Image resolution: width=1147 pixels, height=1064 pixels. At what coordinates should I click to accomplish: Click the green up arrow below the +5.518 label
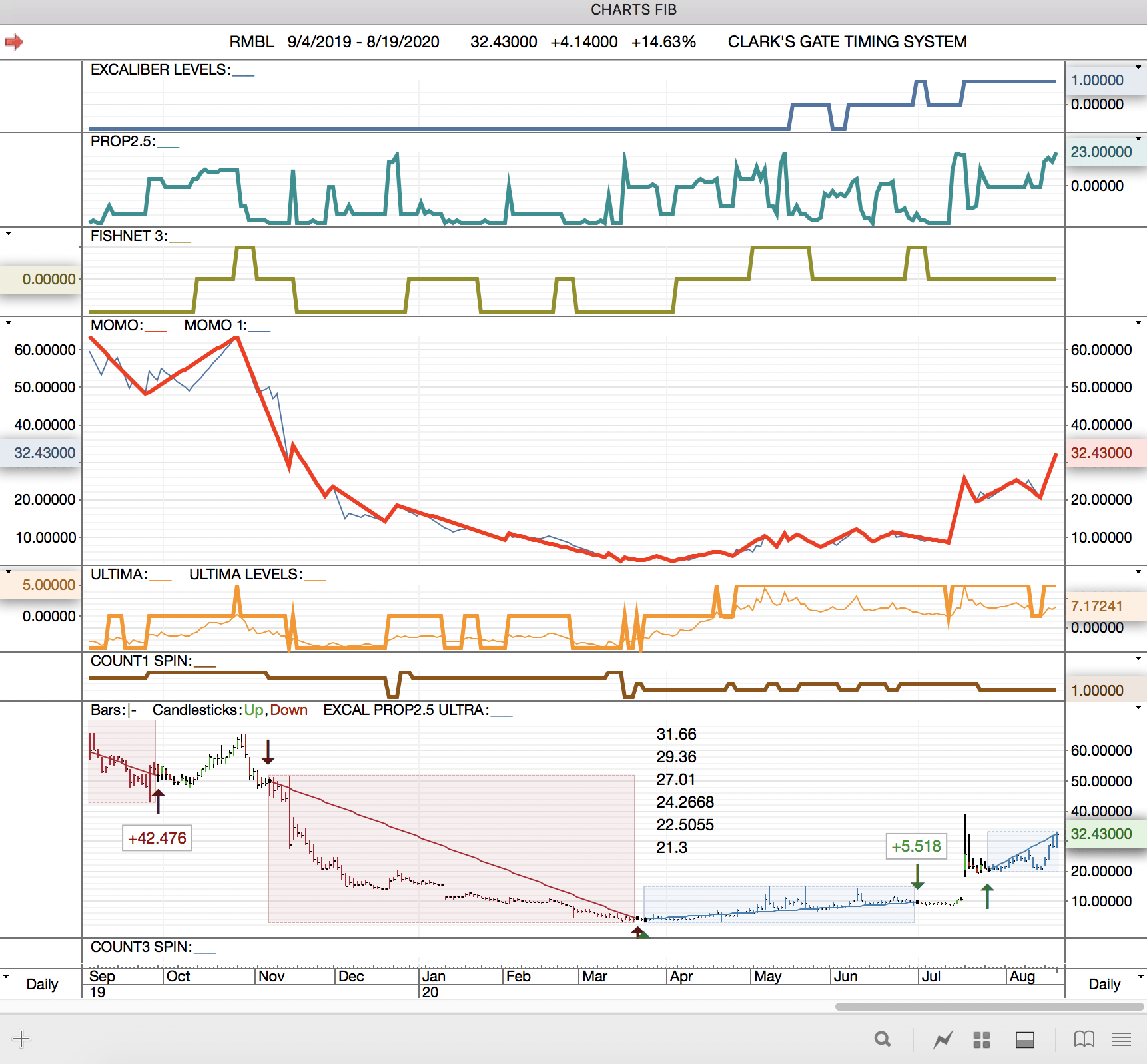(x=987, y=896)
